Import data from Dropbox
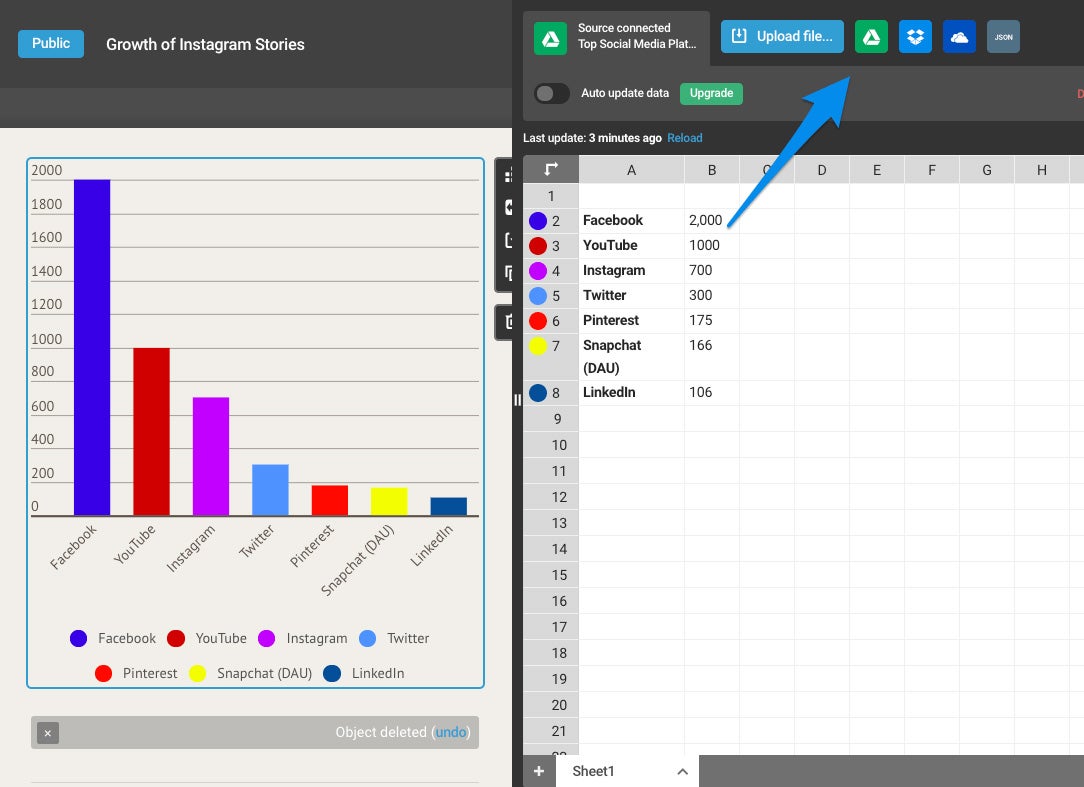Viewport: 1084px width, 787px height. [x=915, y=37]
